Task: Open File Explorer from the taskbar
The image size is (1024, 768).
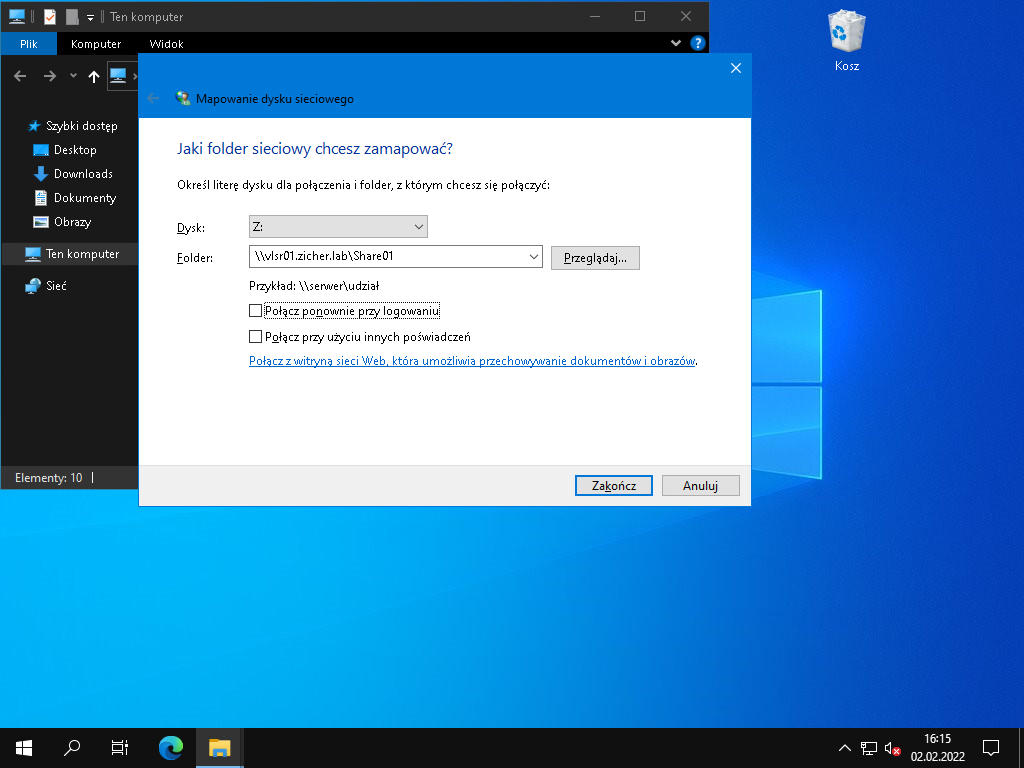Action: point(219,747)
